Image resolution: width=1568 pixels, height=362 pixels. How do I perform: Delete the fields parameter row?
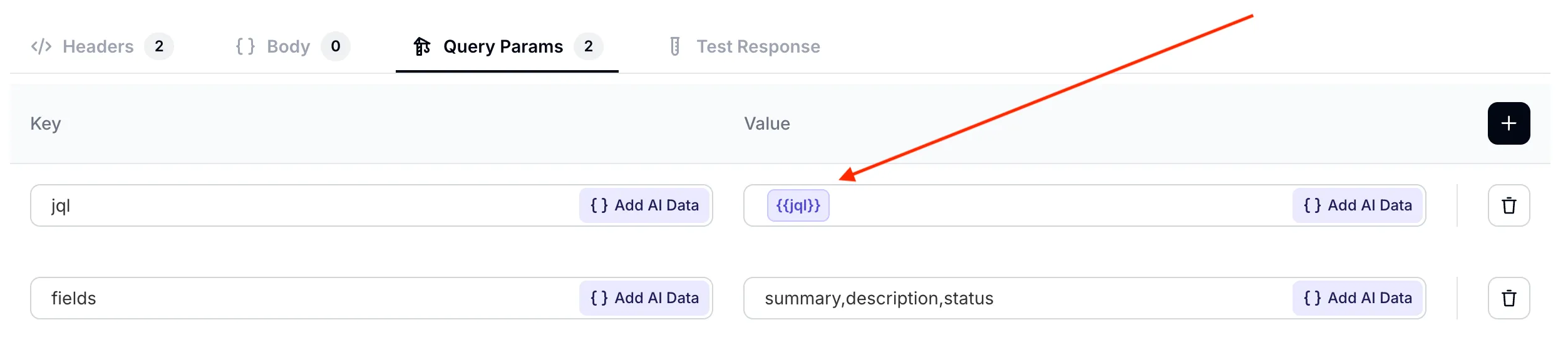1509,298
